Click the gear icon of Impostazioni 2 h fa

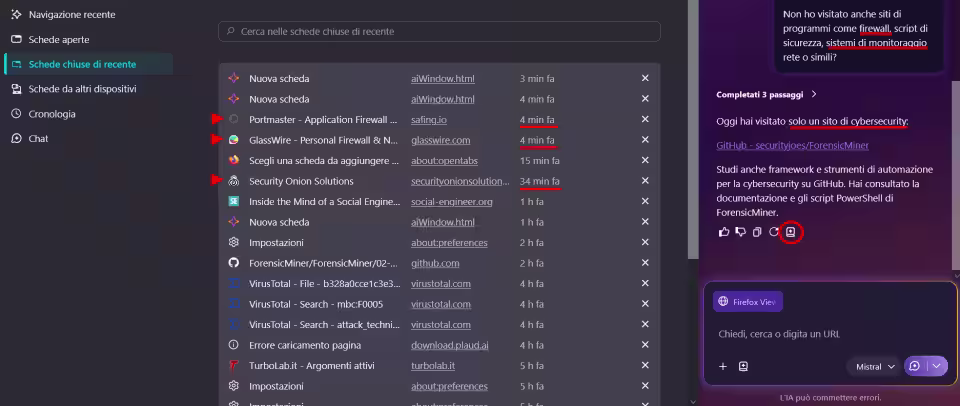pos(233,242)
